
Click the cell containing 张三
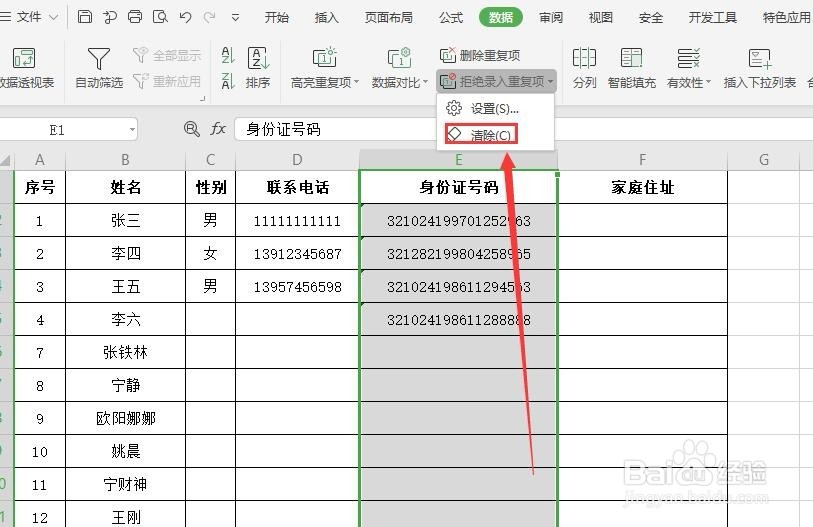(125, 220)
